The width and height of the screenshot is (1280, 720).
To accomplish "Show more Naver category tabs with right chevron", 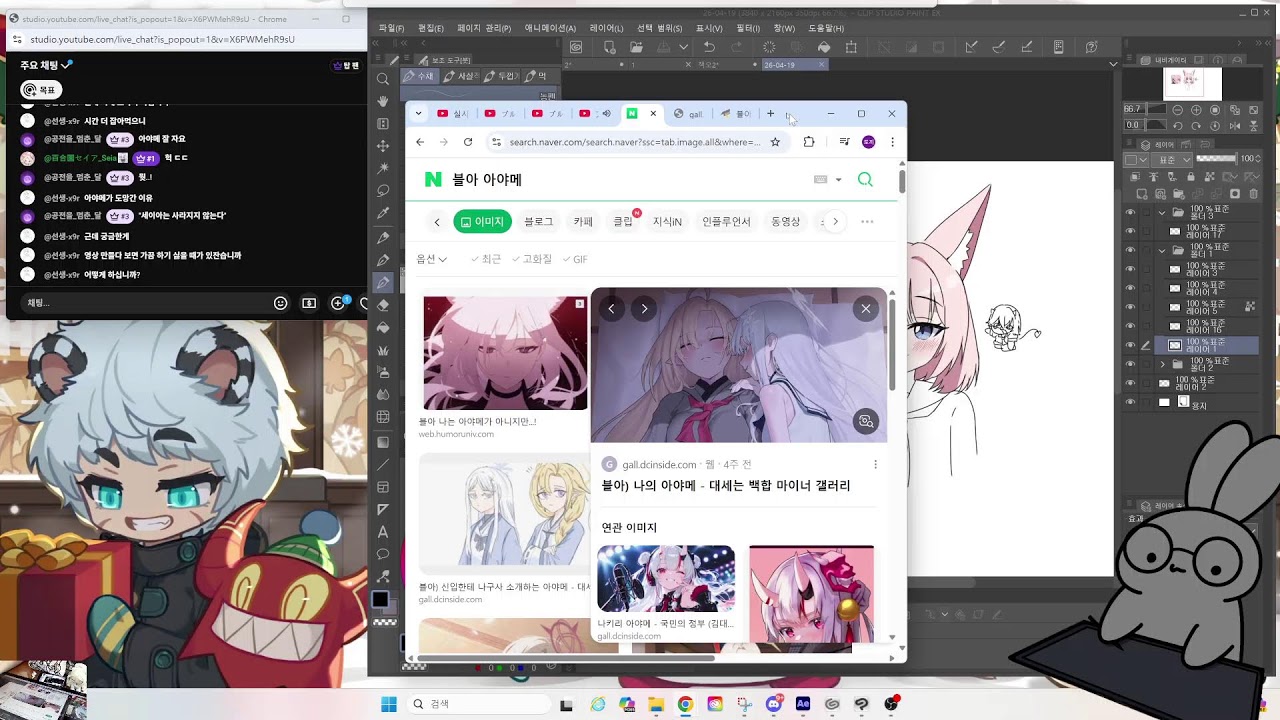I will pyautogui.click(x=835, y=221).
